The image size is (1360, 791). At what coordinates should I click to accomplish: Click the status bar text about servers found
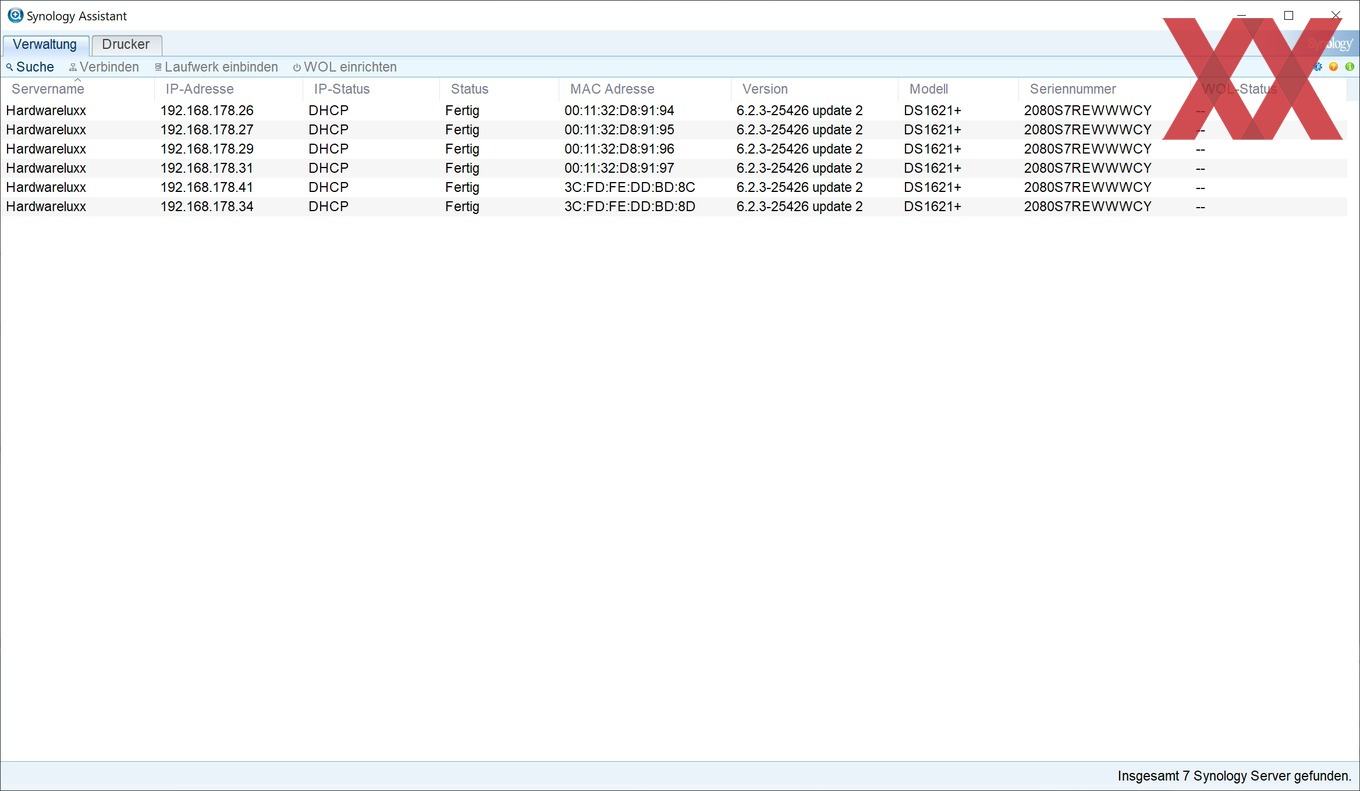pyautogui.click(x=1234, y=776)
